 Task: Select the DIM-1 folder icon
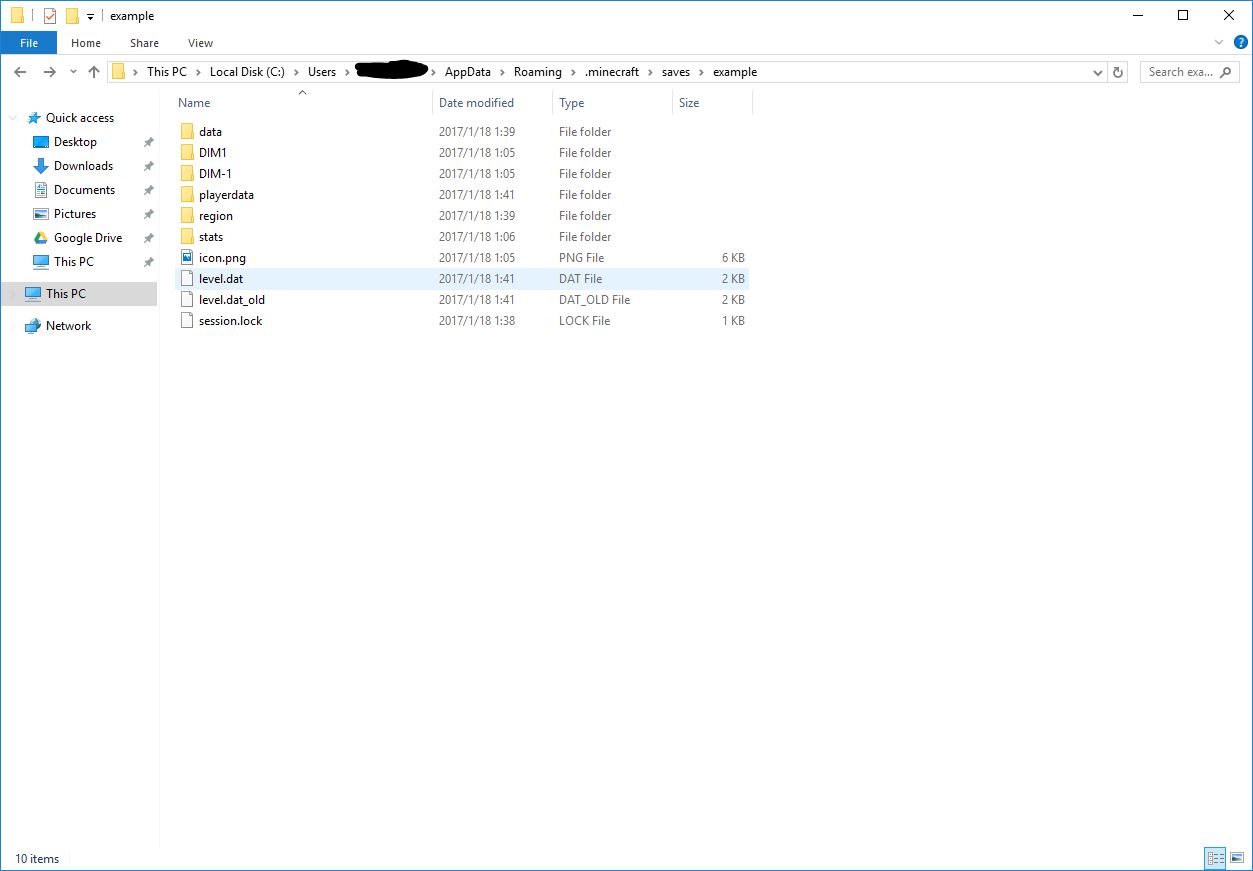coord(187,174)
